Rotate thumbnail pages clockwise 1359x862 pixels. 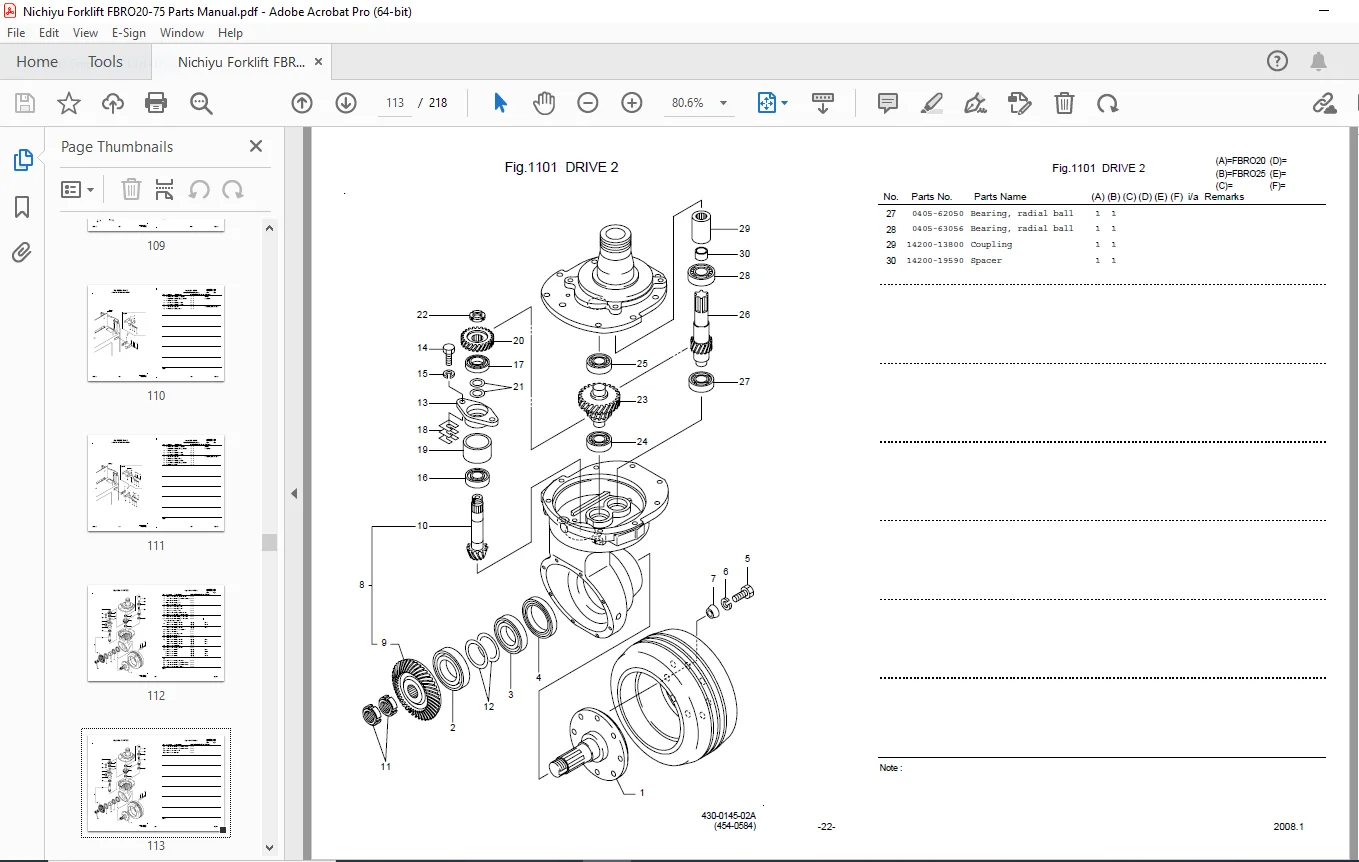point(233,189)
